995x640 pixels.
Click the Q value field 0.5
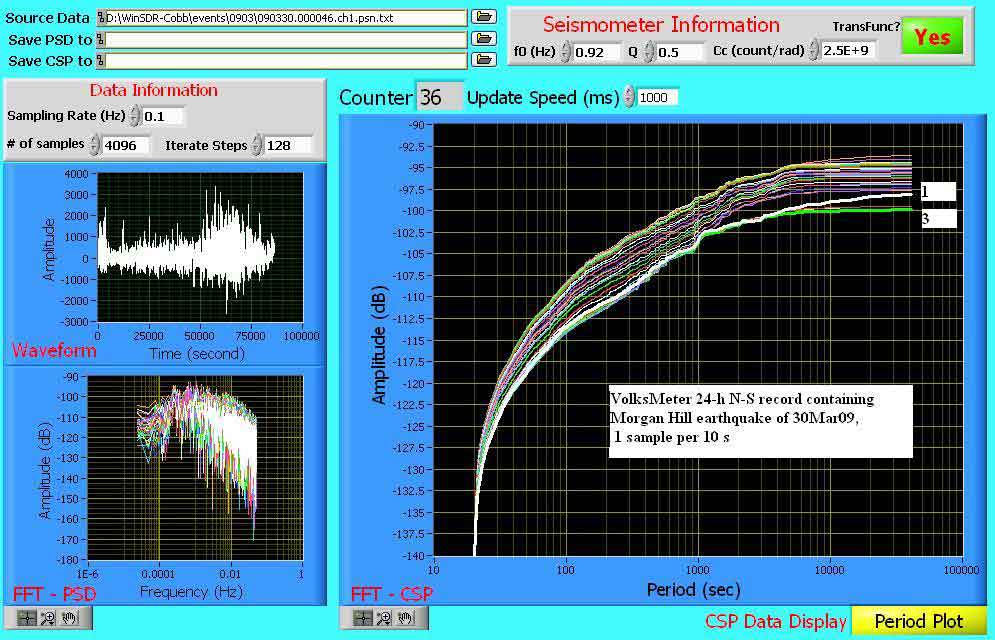[679, 52]
